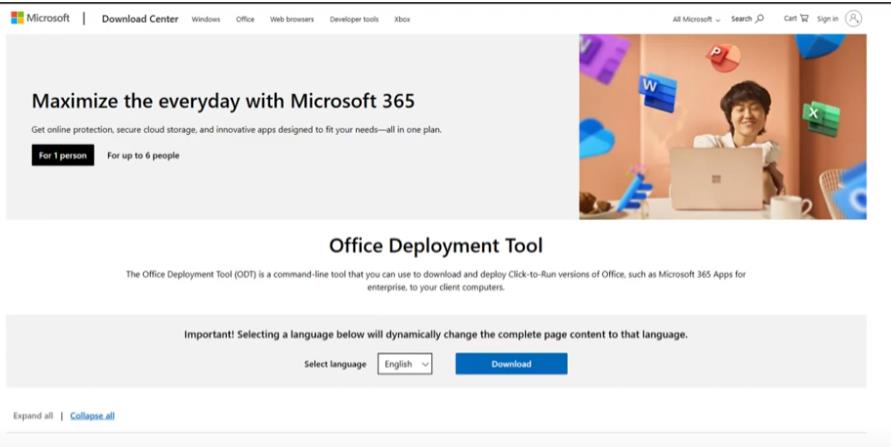891x447 pixels.
Task: Go to Web browsers menu
Action: [x=292, y=19]
